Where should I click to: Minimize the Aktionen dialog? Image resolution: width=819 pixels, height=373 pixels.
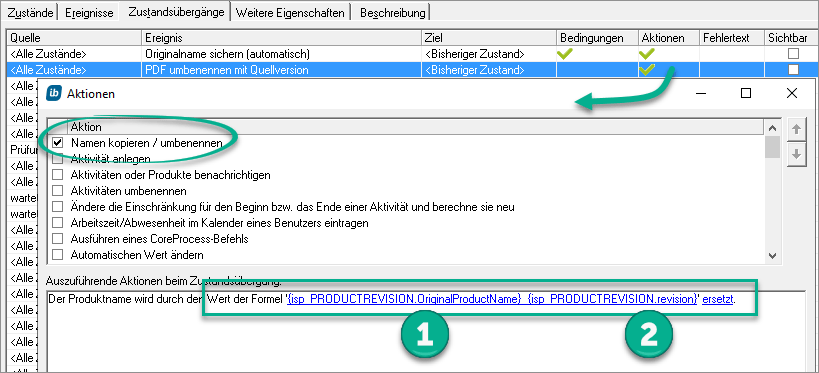point(701,94)
